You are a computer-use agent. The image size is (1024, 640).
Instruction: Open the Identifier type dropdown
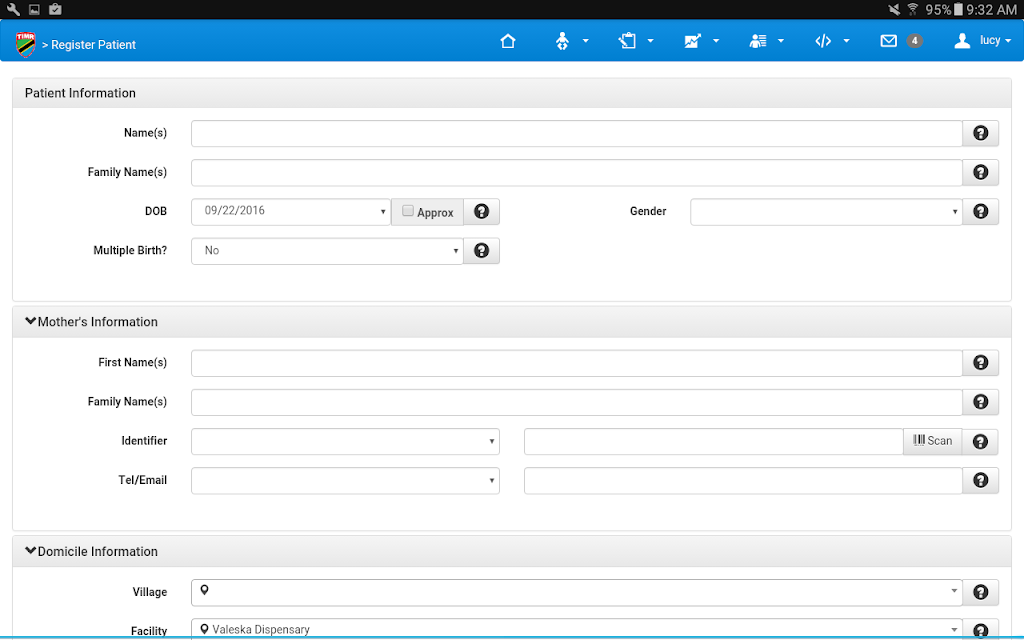345,441
